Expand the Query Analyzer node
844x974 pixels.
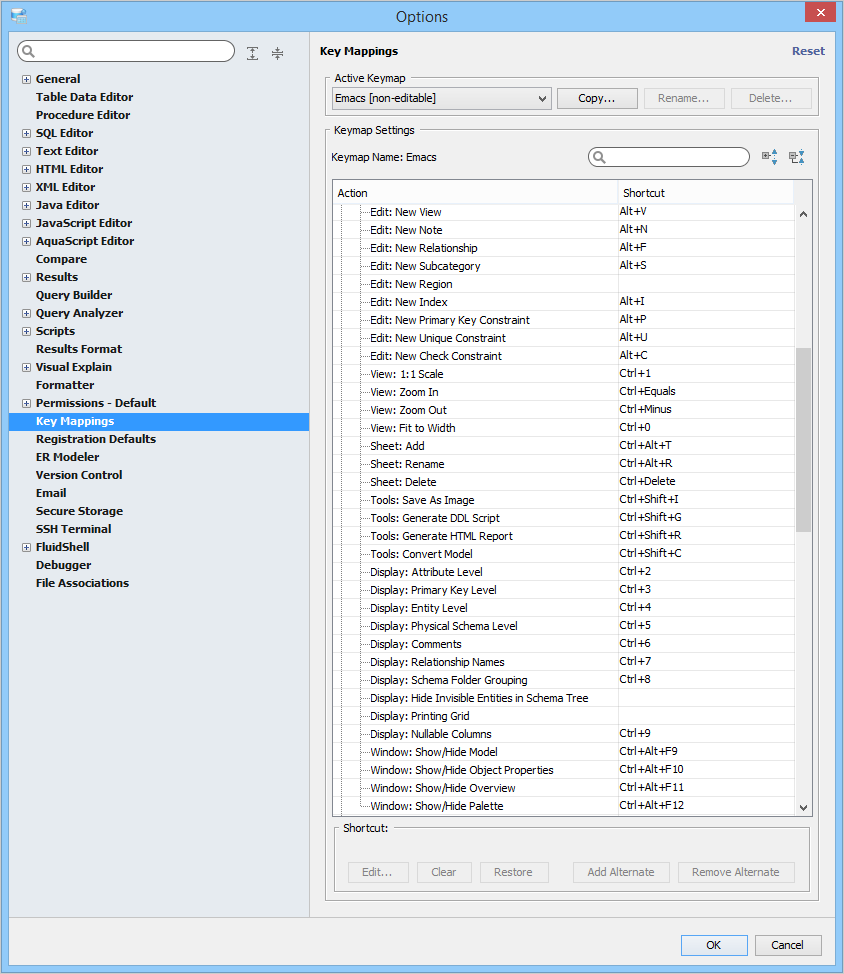pos(26,314)
